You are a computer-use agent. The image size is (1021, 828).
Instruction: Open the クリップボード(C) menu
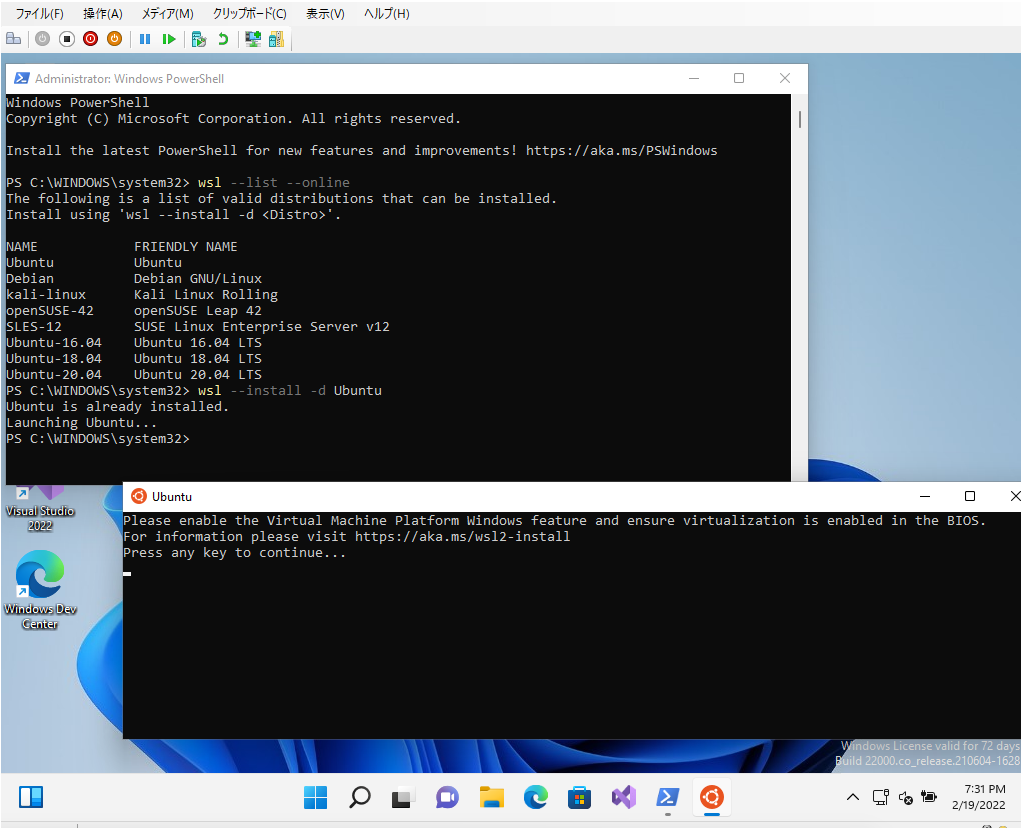coord(249,13)
